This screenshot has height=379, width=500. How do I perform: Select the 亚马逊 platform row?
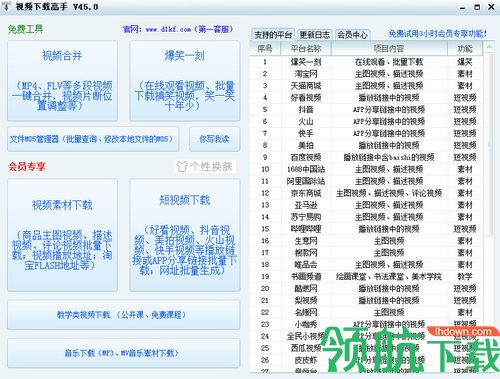366,205
